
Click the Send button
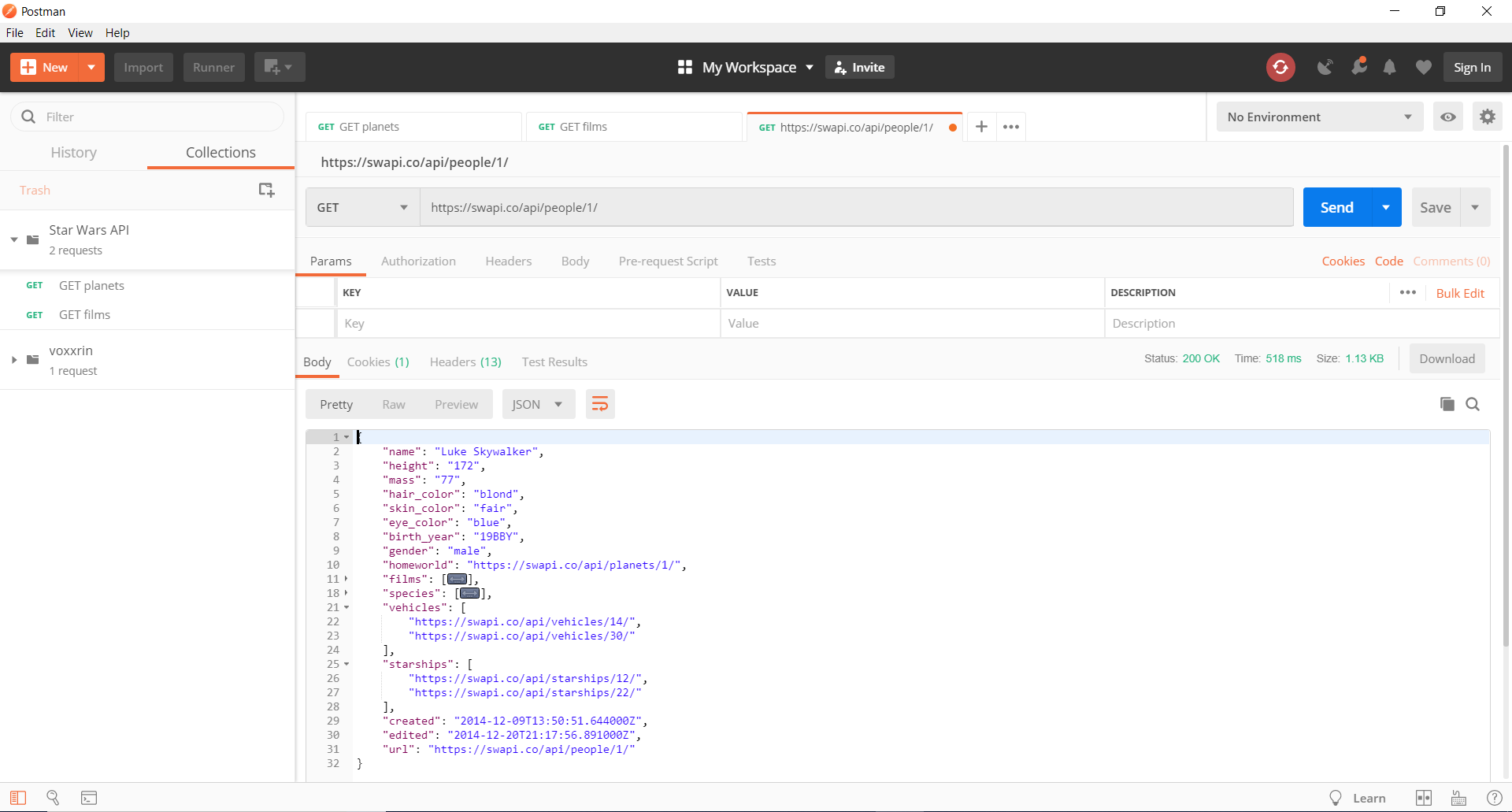click(x=1336, y=207)
